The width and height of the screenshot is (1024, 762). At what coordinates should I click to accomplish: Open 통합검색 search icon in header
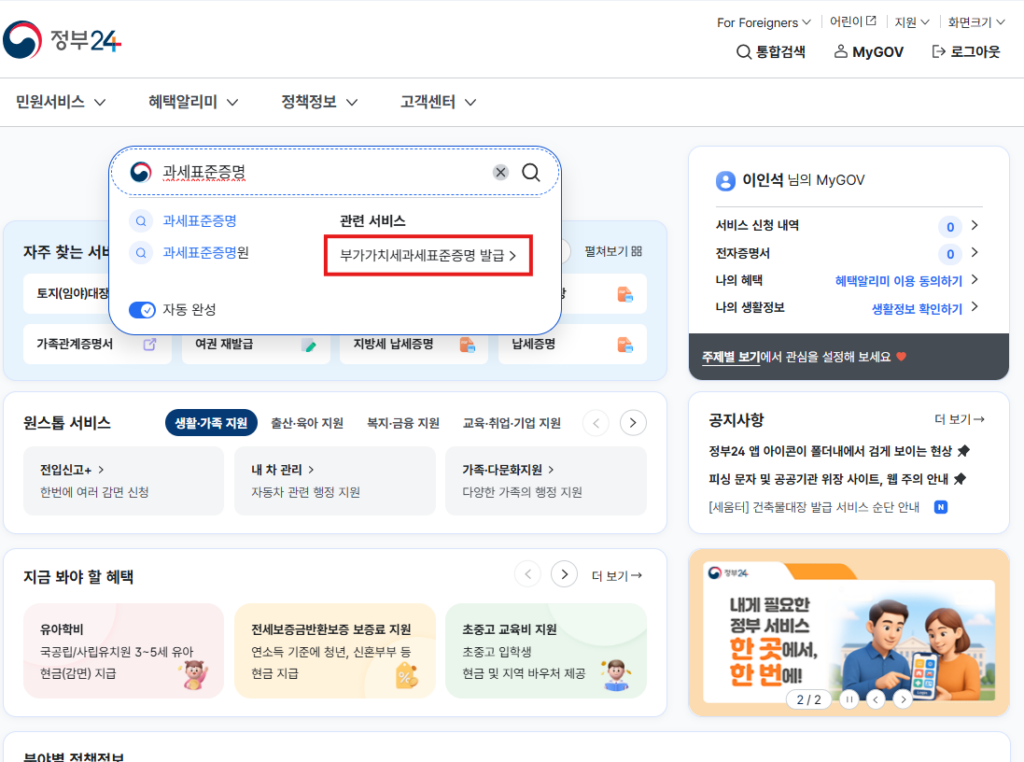pos(743,52)
